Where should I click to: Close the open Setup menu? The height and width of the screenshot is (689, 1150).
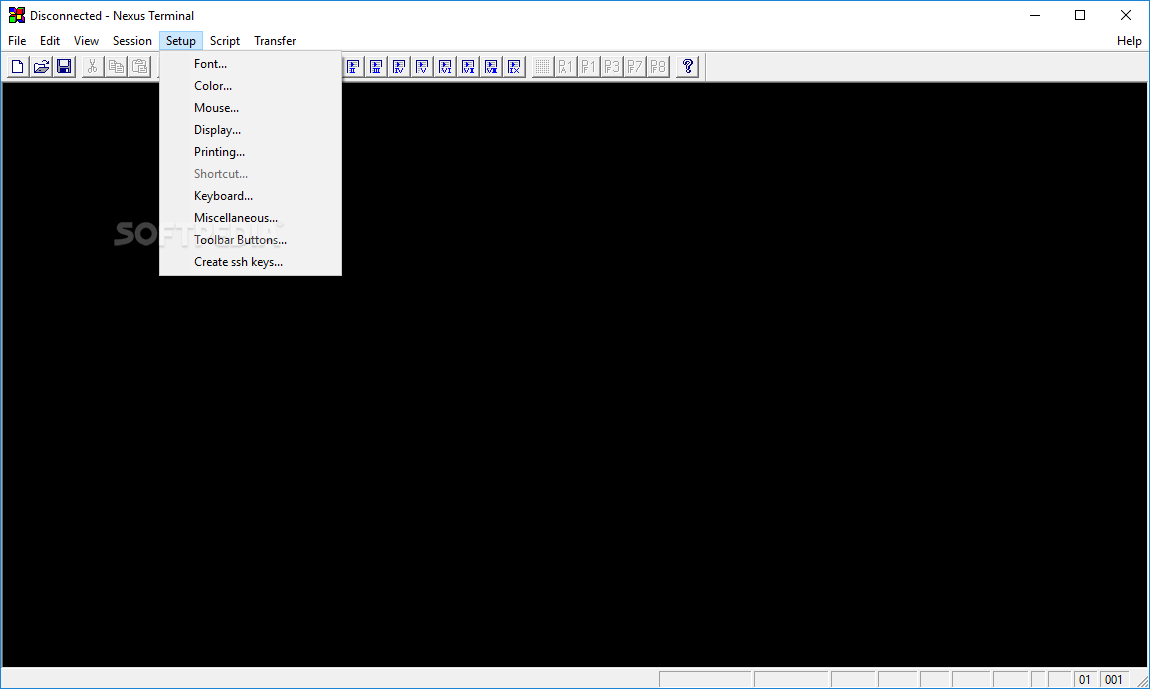(180, 41)
